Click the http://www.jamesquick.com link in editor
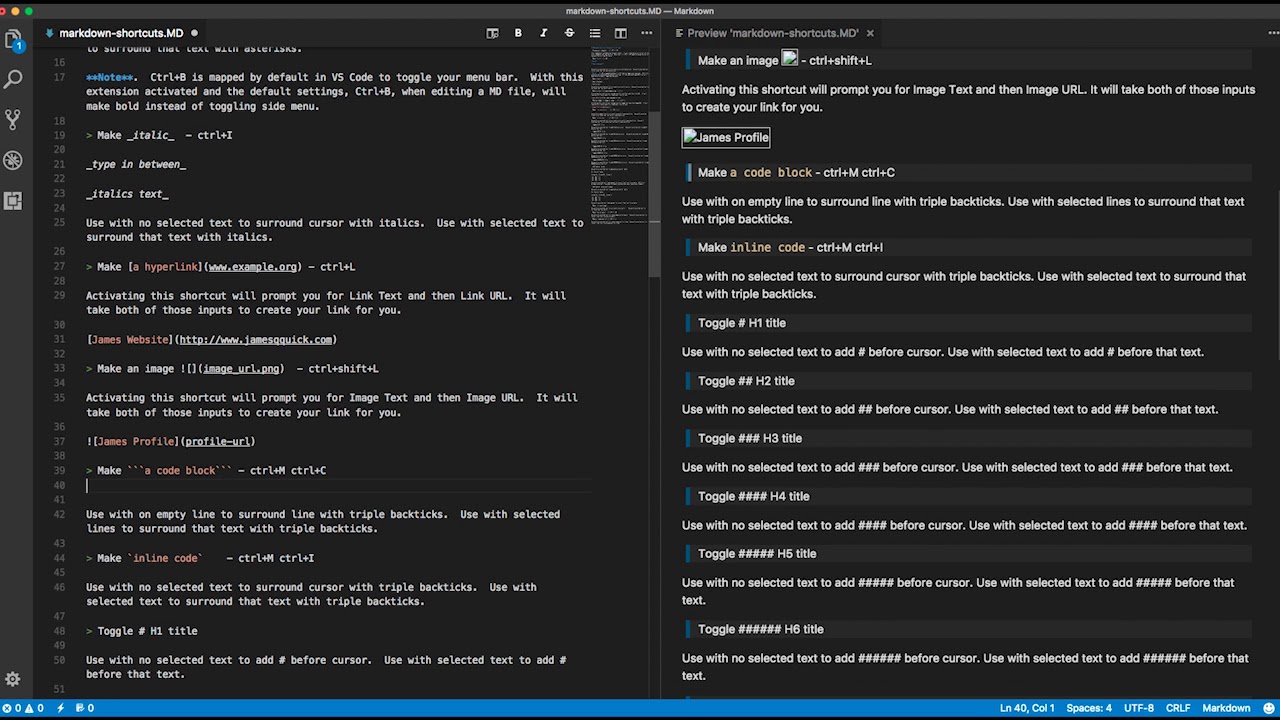The image size is (1280, 720). pos(256,340)
